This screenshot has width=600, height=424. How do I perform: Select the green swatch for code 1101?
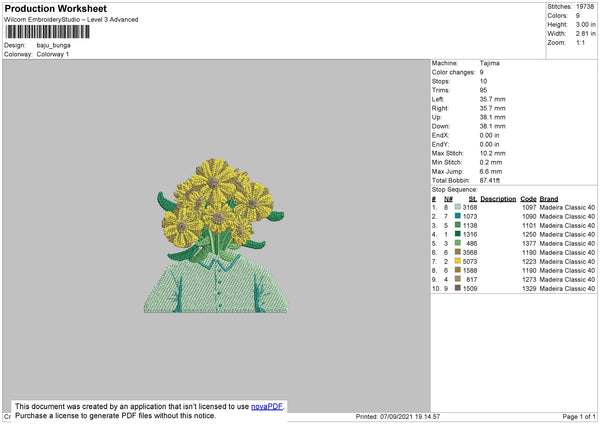(x=458, y=225)
